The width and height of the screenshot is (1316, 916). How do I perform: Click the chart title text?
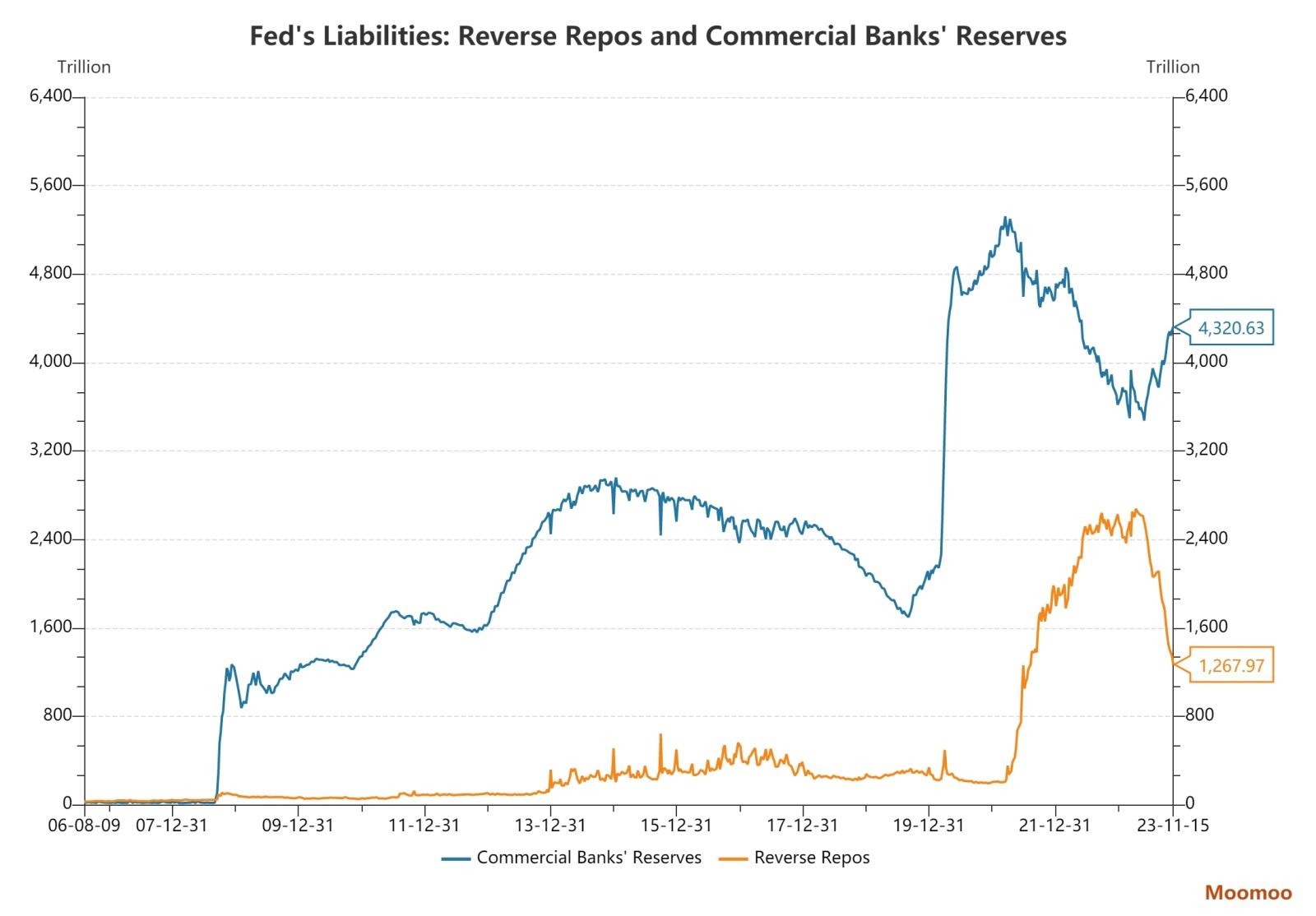tap(658, 36)
